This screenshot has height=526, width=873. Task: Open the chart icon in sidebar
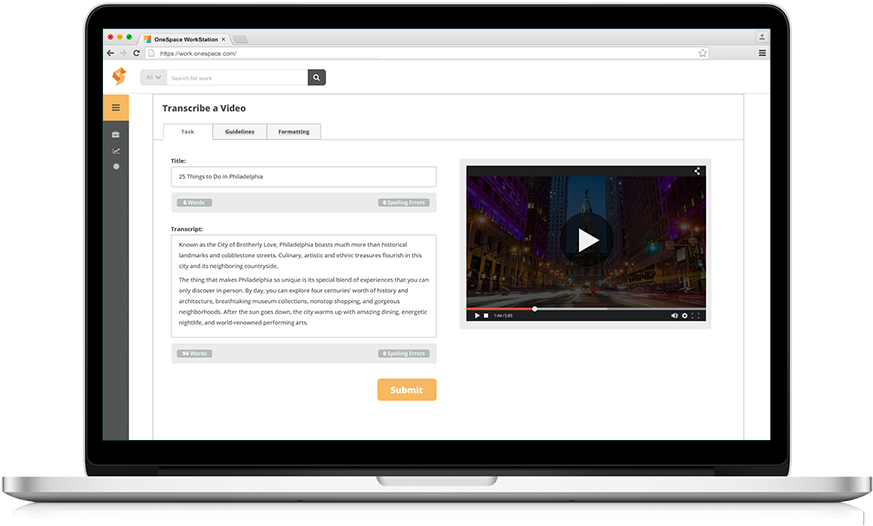click(116, 151)
